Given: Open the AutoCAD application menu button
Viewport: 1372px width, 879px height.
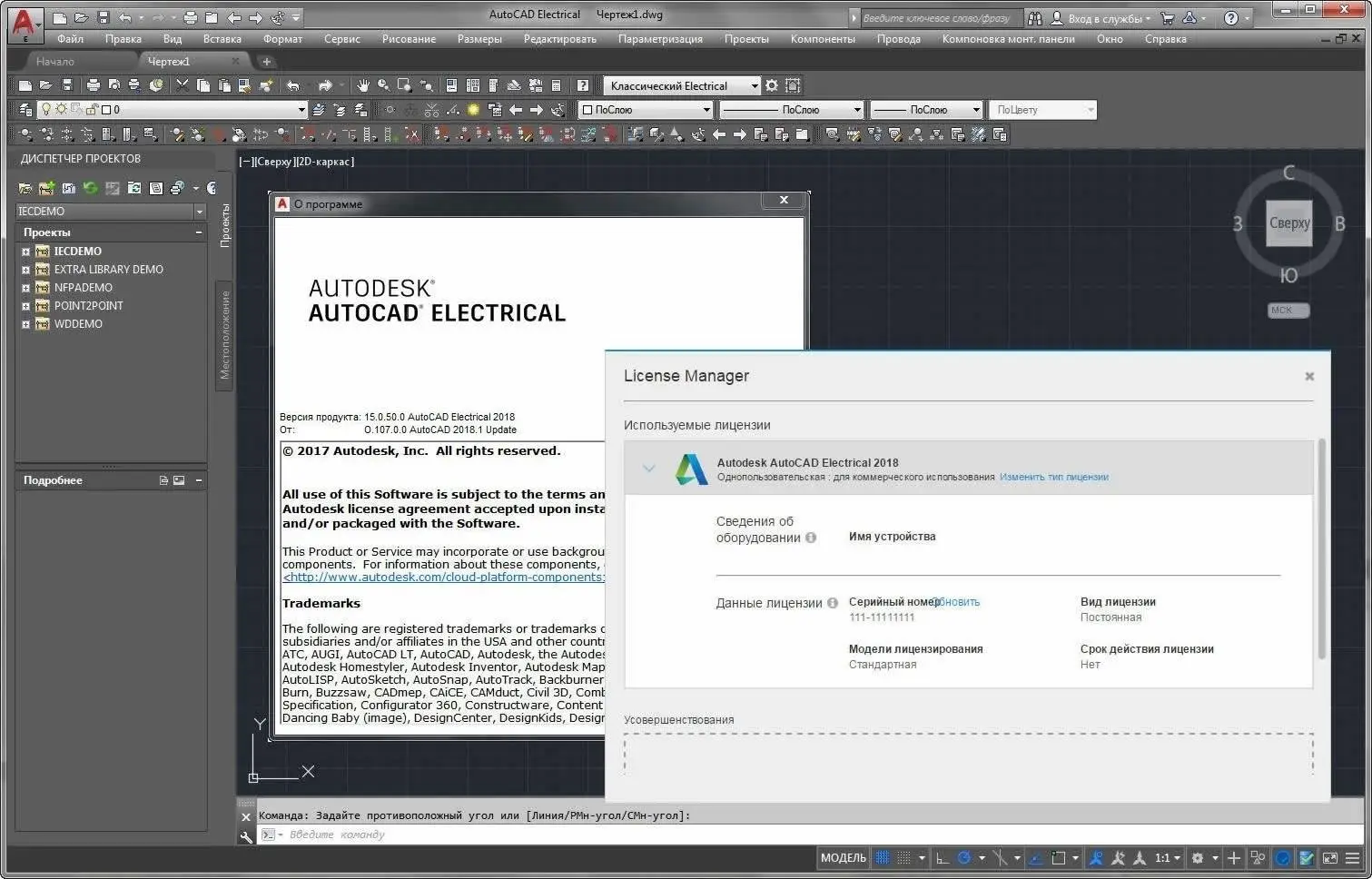Looking at the screenshot, I should tap(24, 24).
